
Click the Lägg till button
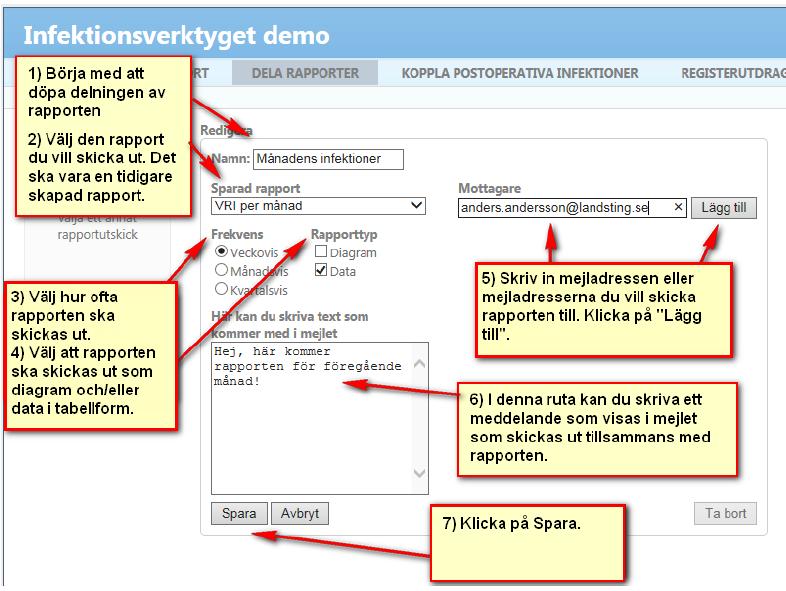tap(724, 208)
